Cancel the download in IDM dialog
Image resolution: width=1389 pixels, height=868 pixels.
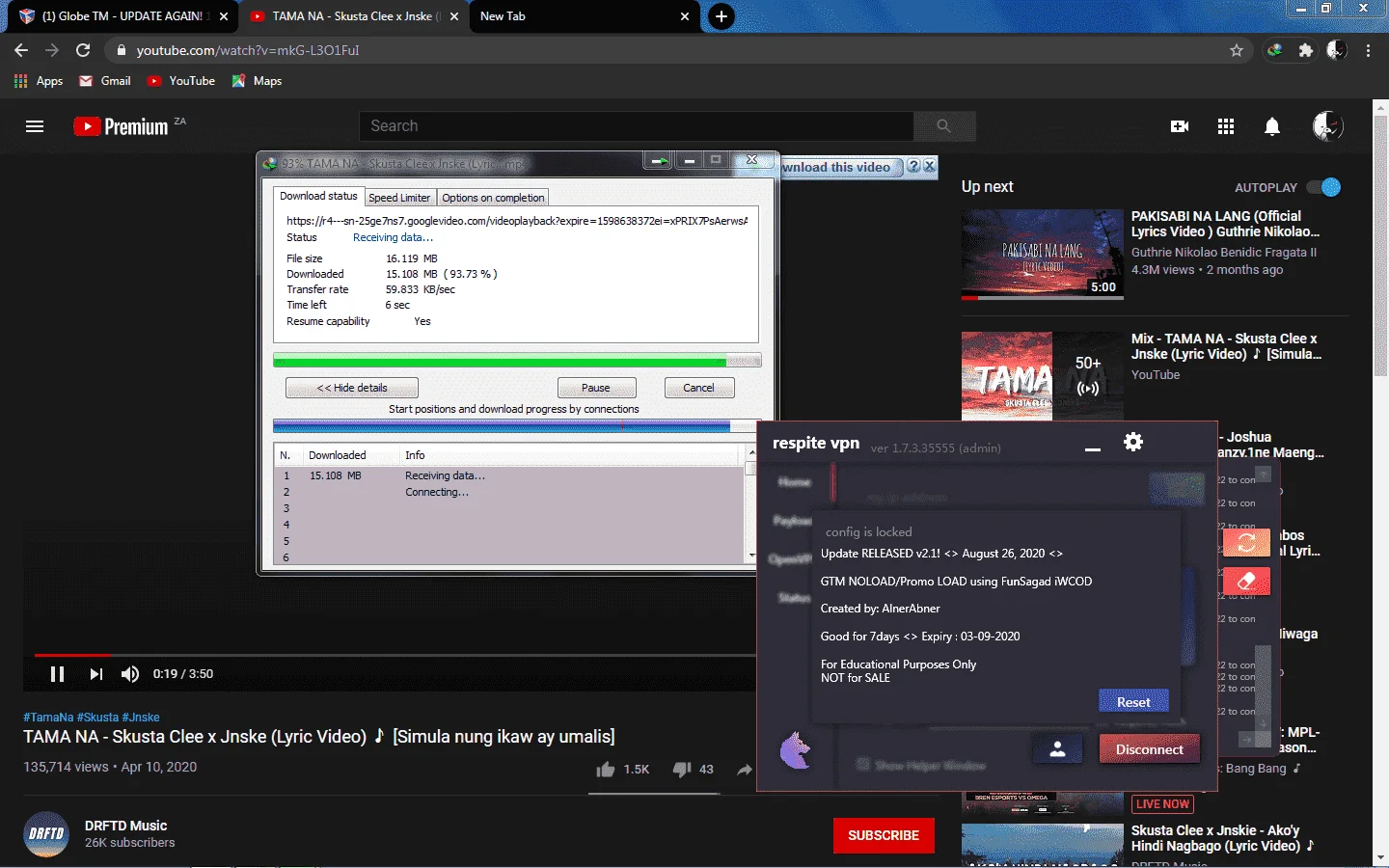coord(699,388)
